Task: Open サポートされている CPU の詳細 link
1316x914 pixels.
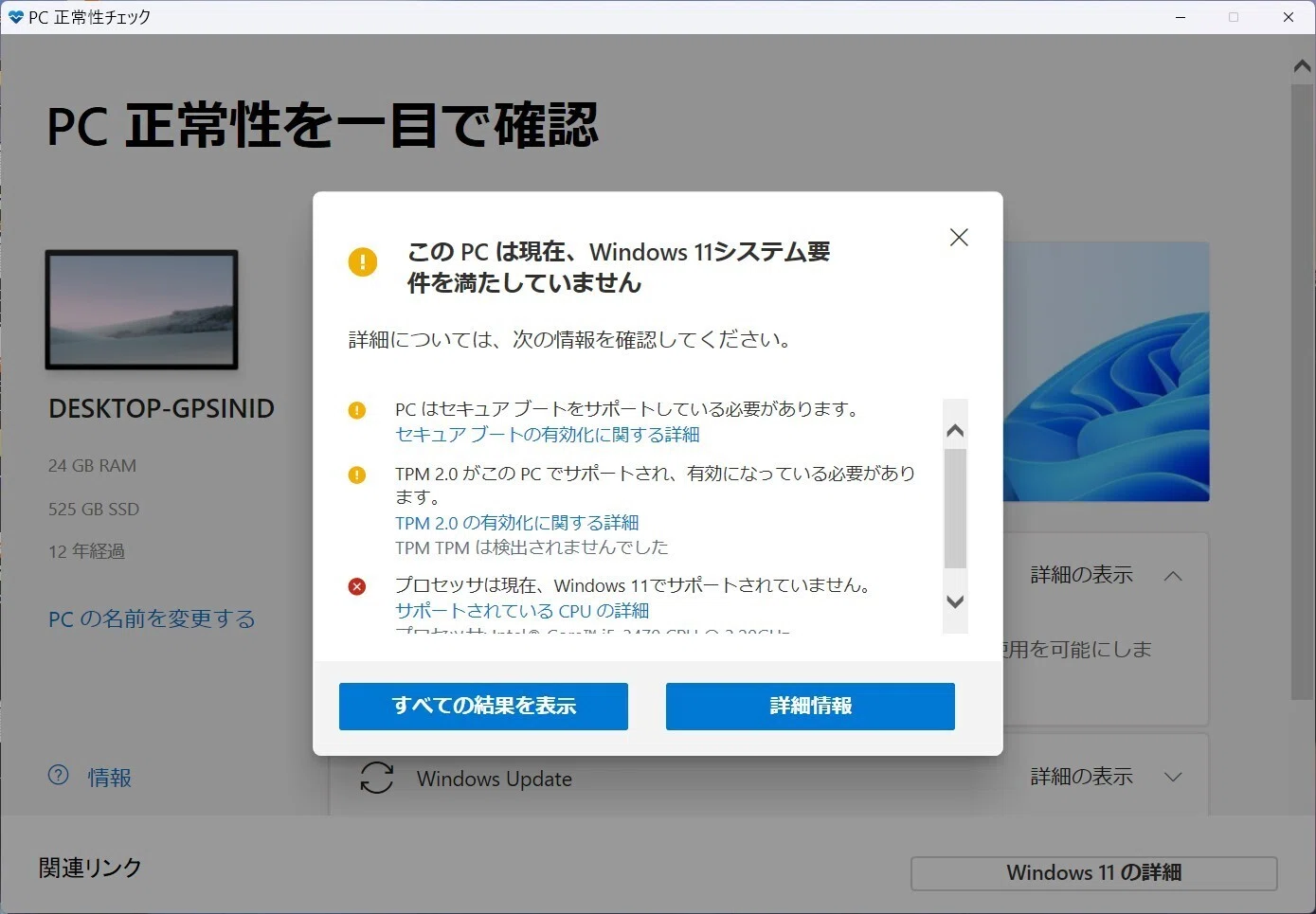Action: tap(522, 611)
